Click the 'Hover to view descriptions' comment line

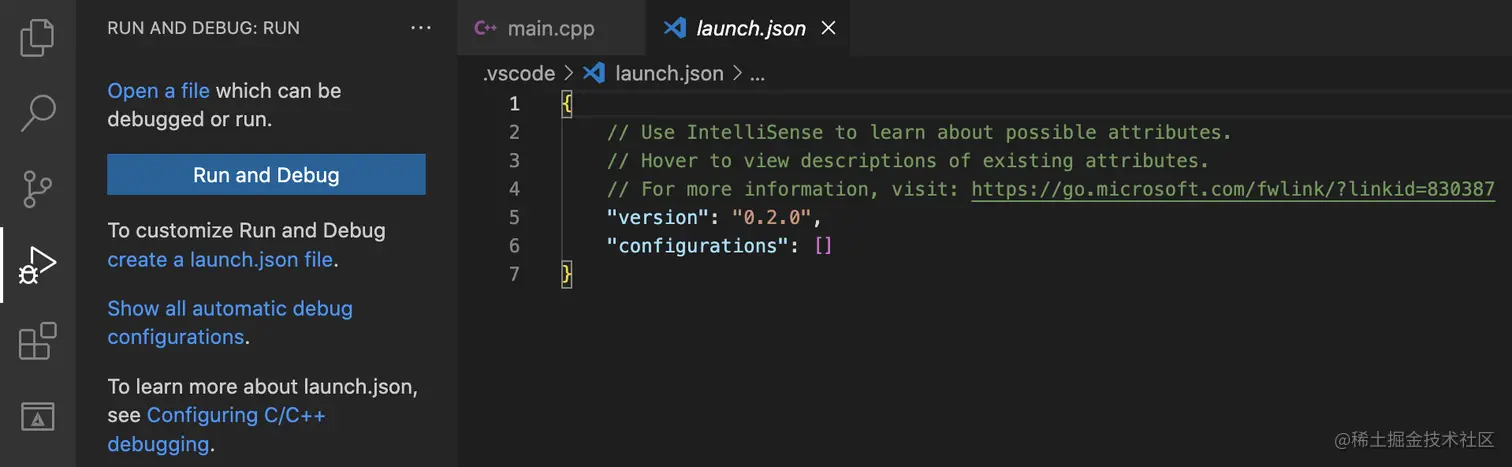(908, 160)
